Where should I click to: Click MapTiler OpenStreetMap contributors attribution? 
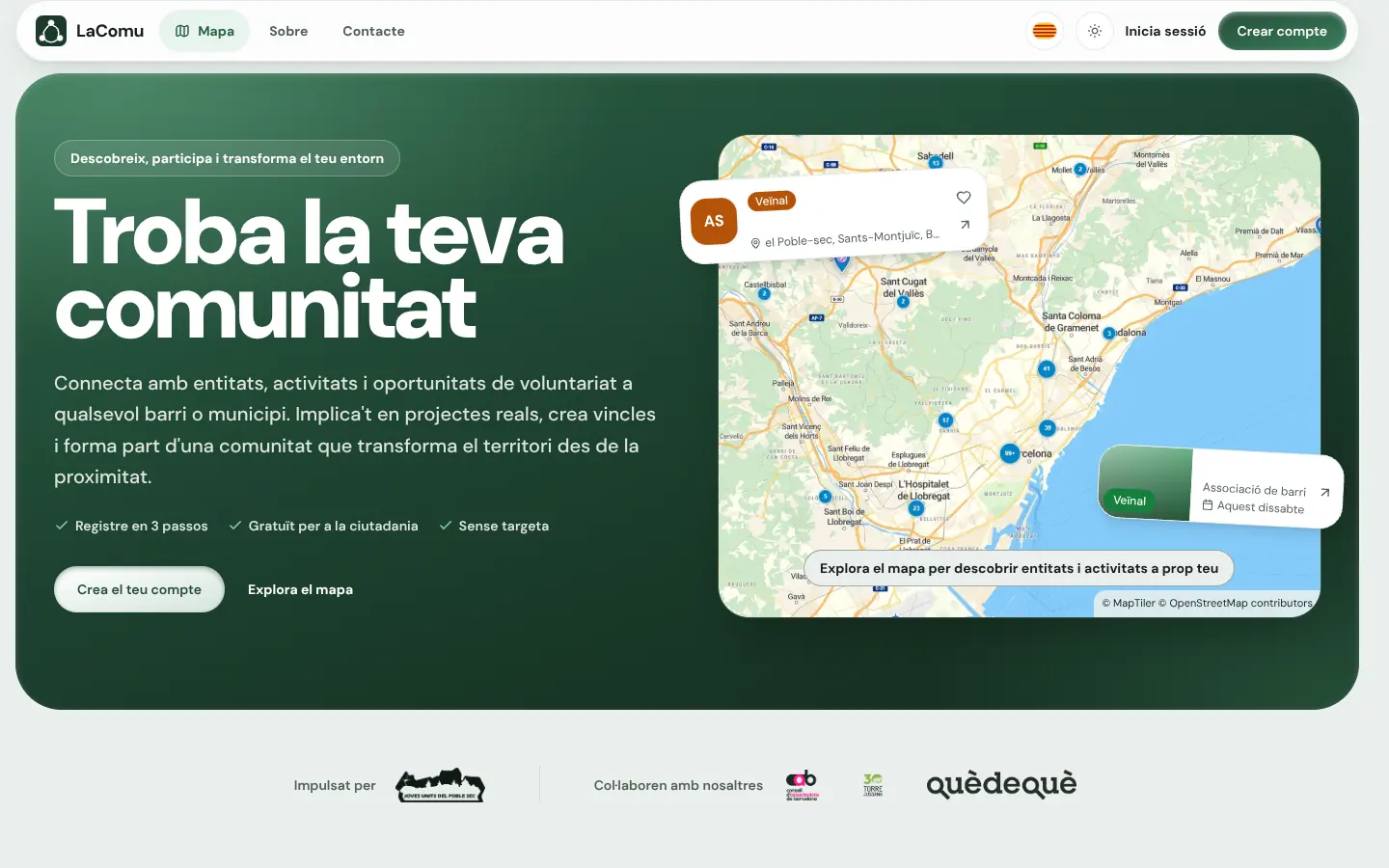[1207, 603]
